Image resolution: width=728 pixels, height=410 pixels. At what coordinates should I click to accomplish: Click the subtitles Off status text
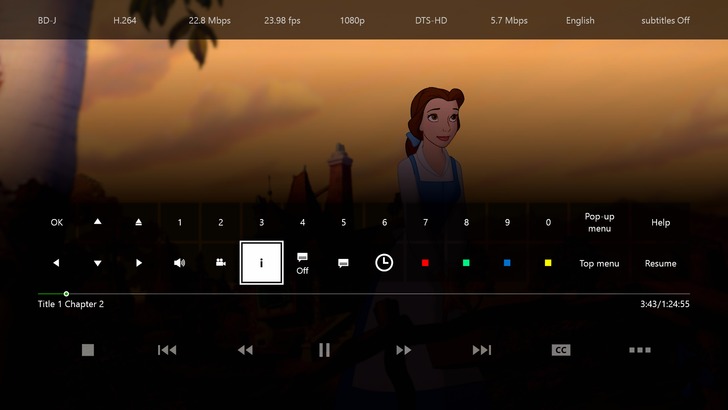[x=665, y=20]
